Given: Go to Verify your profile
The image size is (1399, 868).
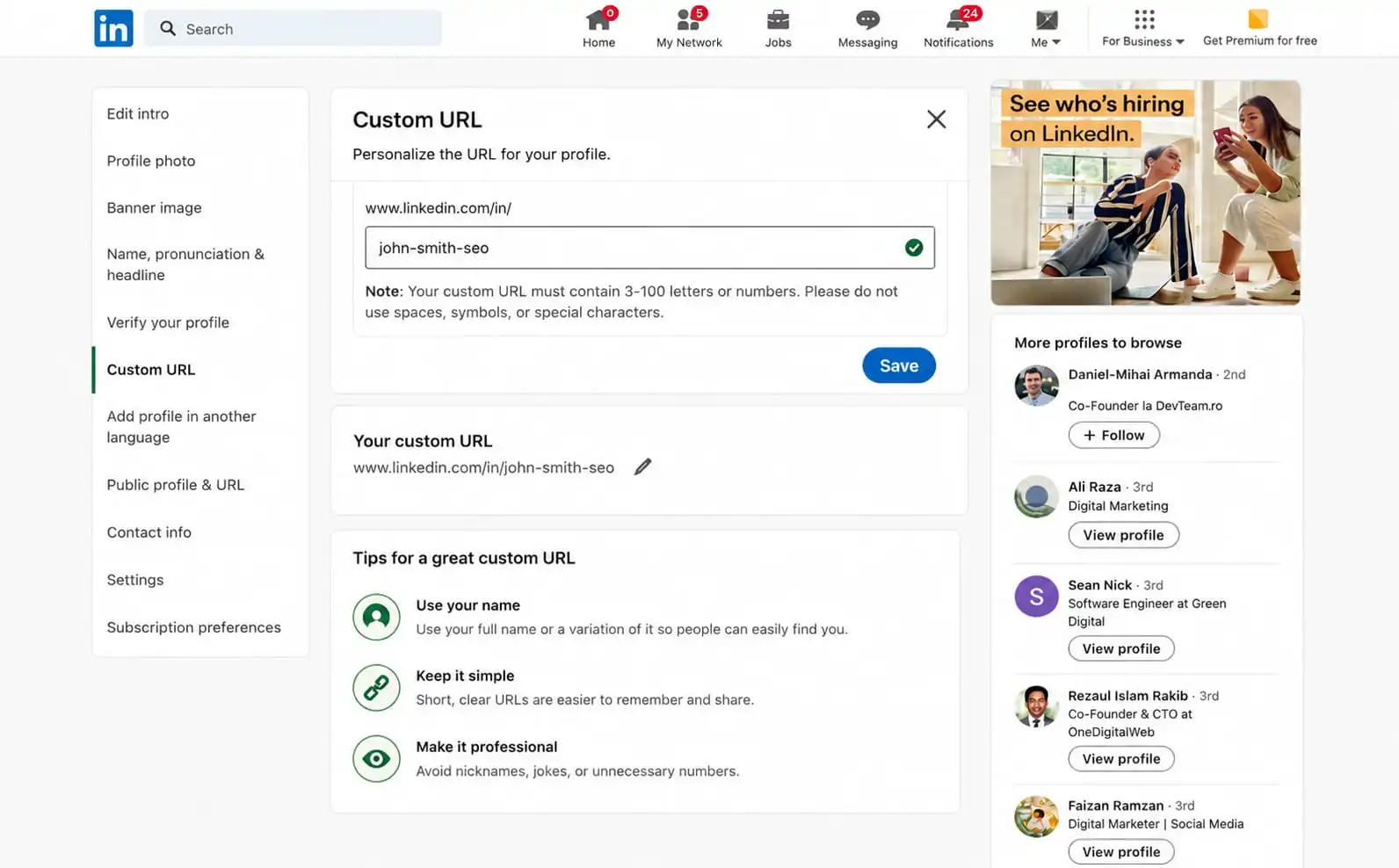Looking at the screenshot, I should 168,322.
